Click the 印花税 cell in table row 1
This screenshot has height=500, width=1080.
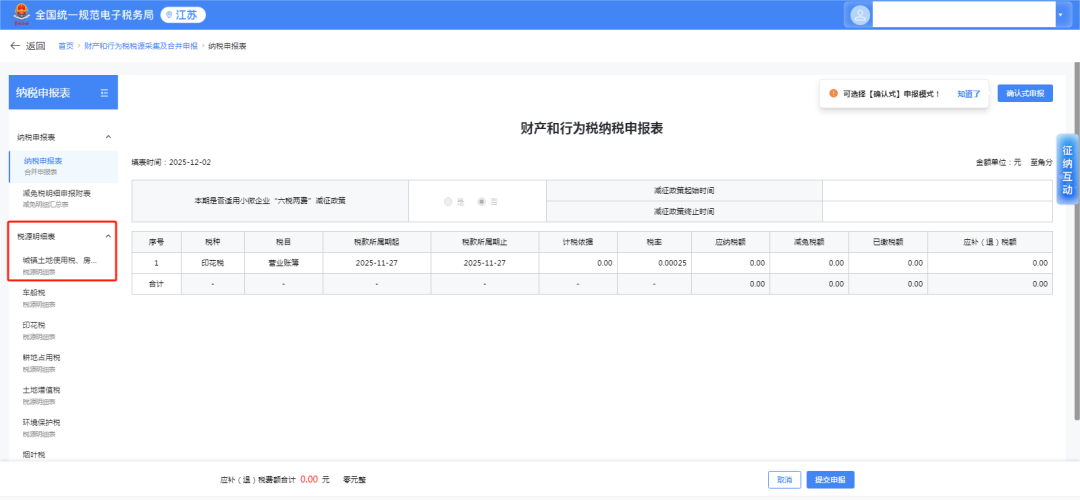(x=213, y=263)
